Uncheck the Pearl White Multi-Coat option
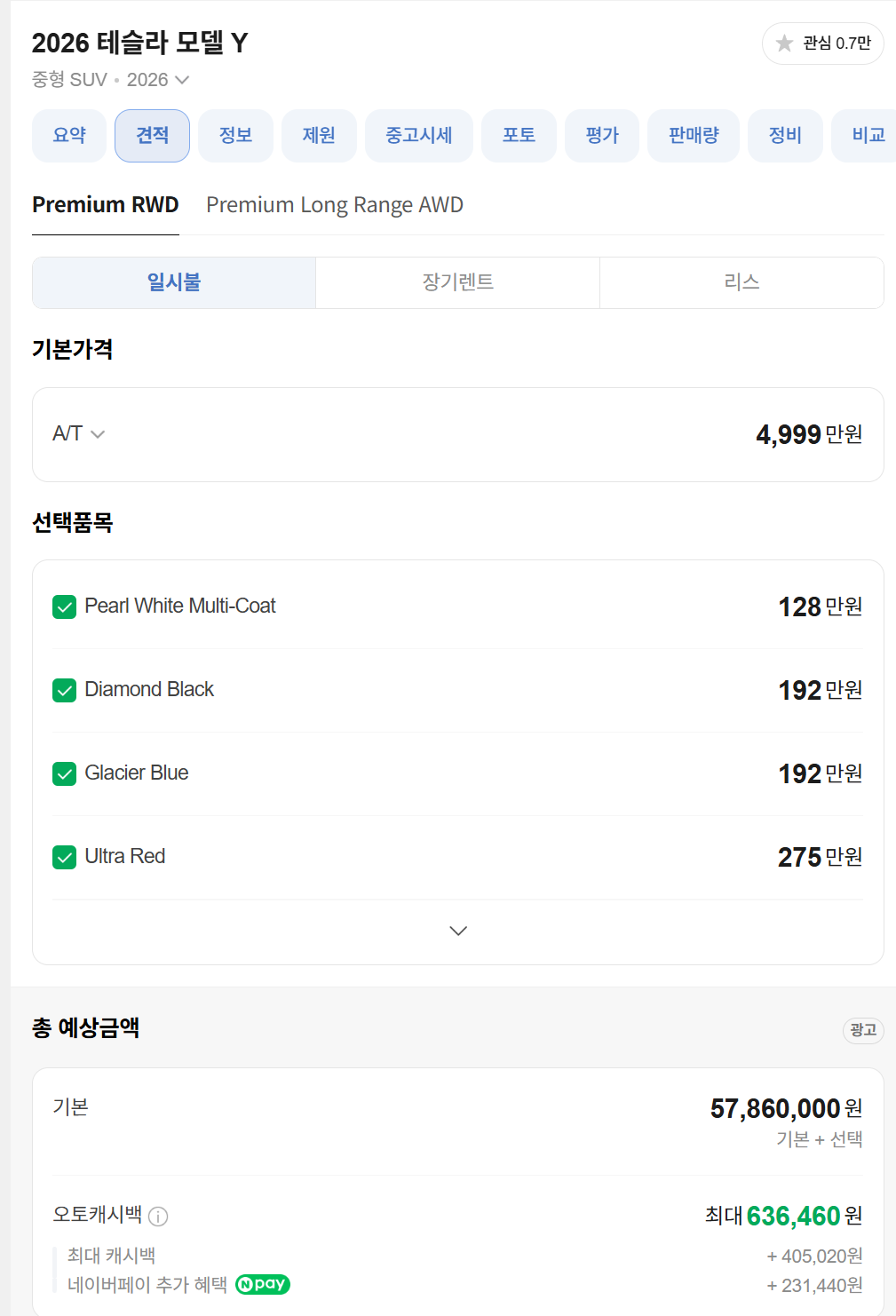 point(63,606)
